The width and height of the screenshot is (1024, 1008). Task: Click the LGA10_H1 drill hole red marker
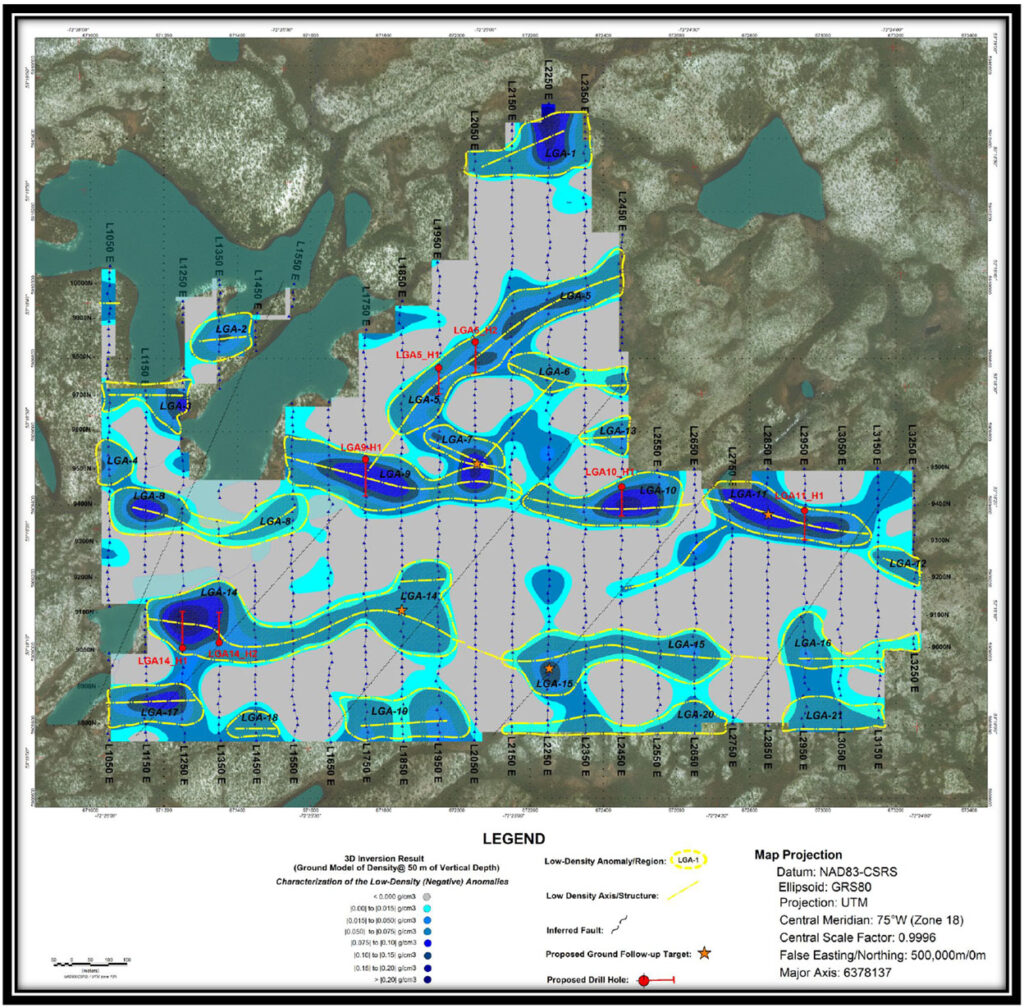click(622, 487)
